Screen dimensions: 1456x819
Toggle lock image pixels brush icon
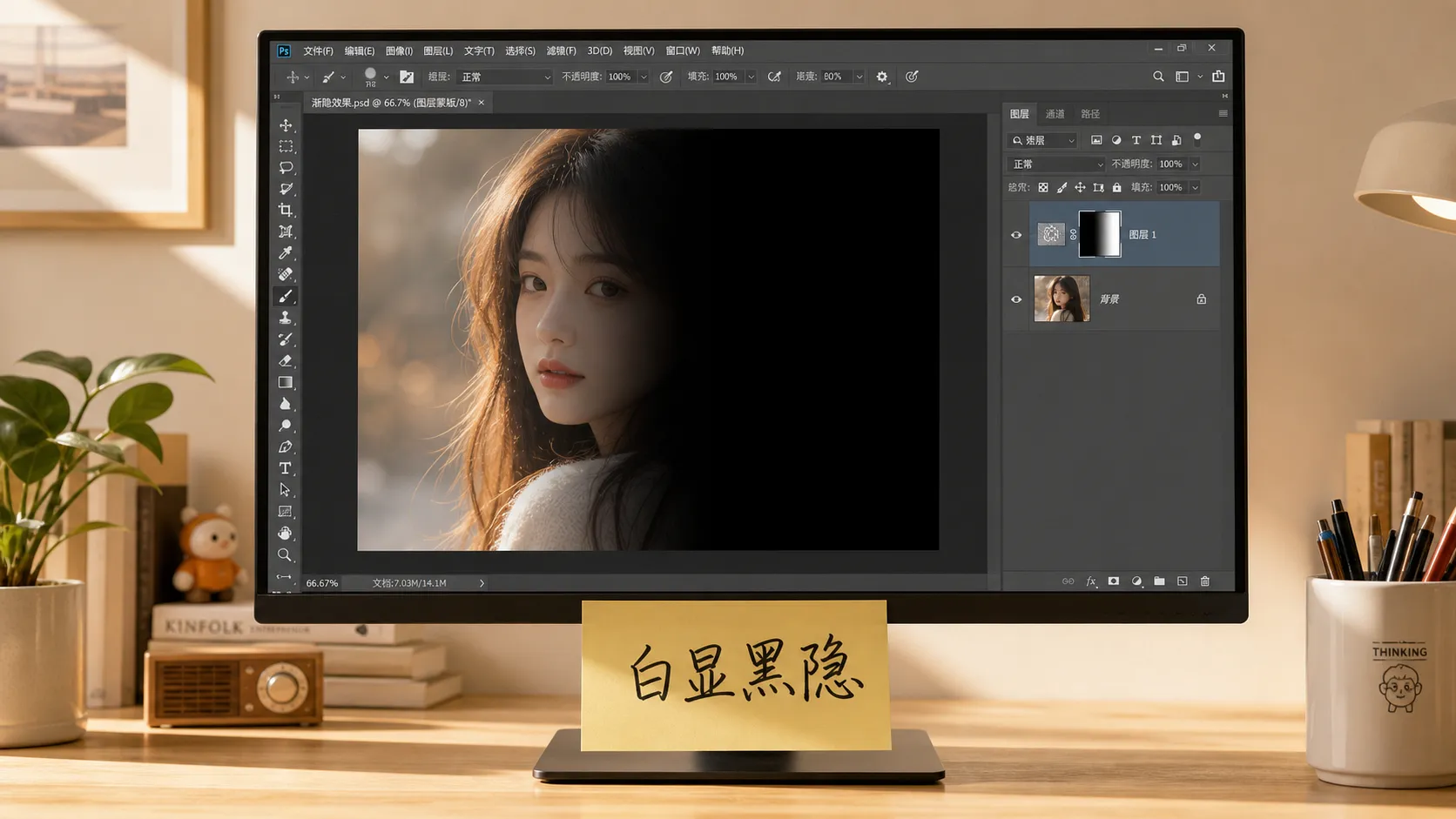pyautogui.click(x=1062, y=187)
